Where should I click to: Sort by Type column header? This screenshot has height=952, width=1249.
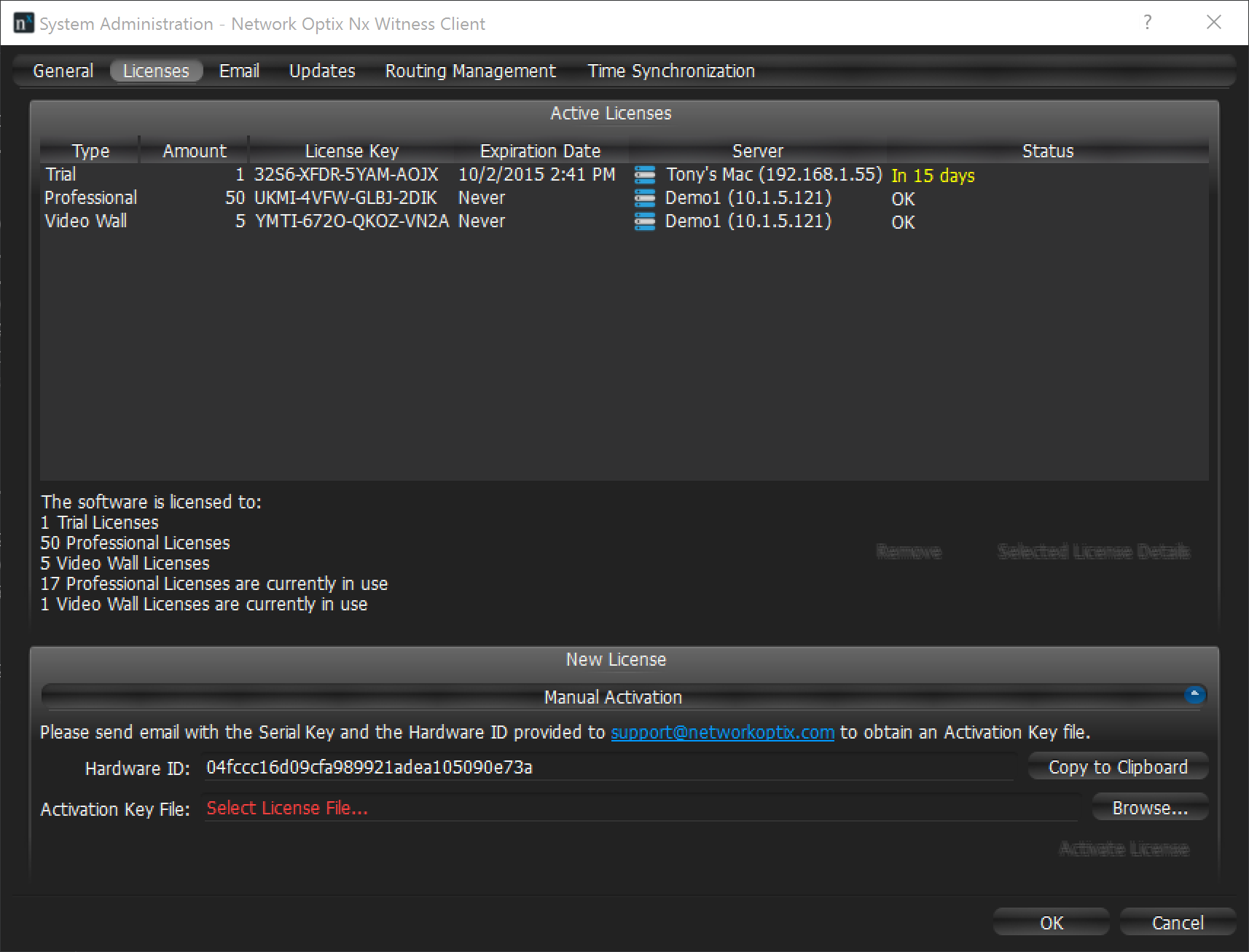coord(90,151)
